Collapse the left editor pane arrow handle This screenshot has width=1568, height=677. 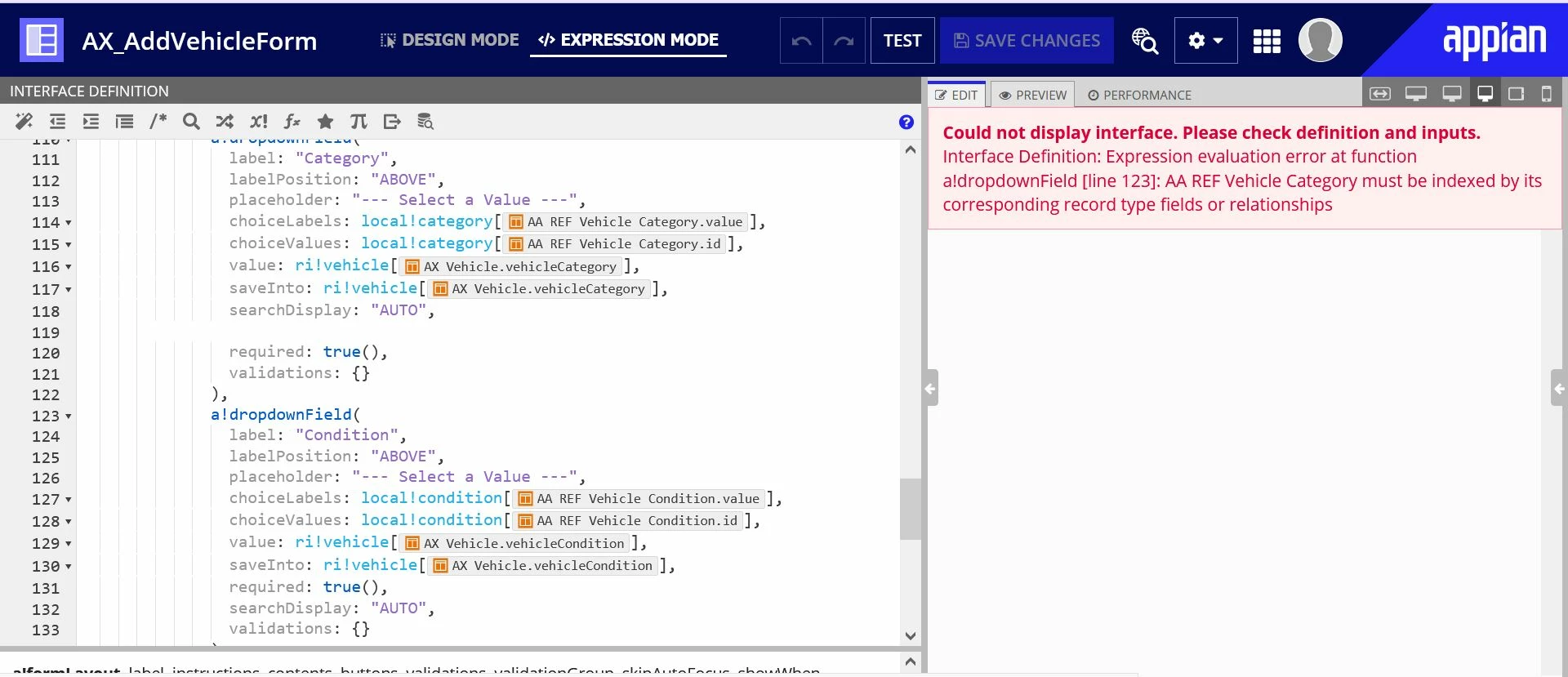point(930,389)
